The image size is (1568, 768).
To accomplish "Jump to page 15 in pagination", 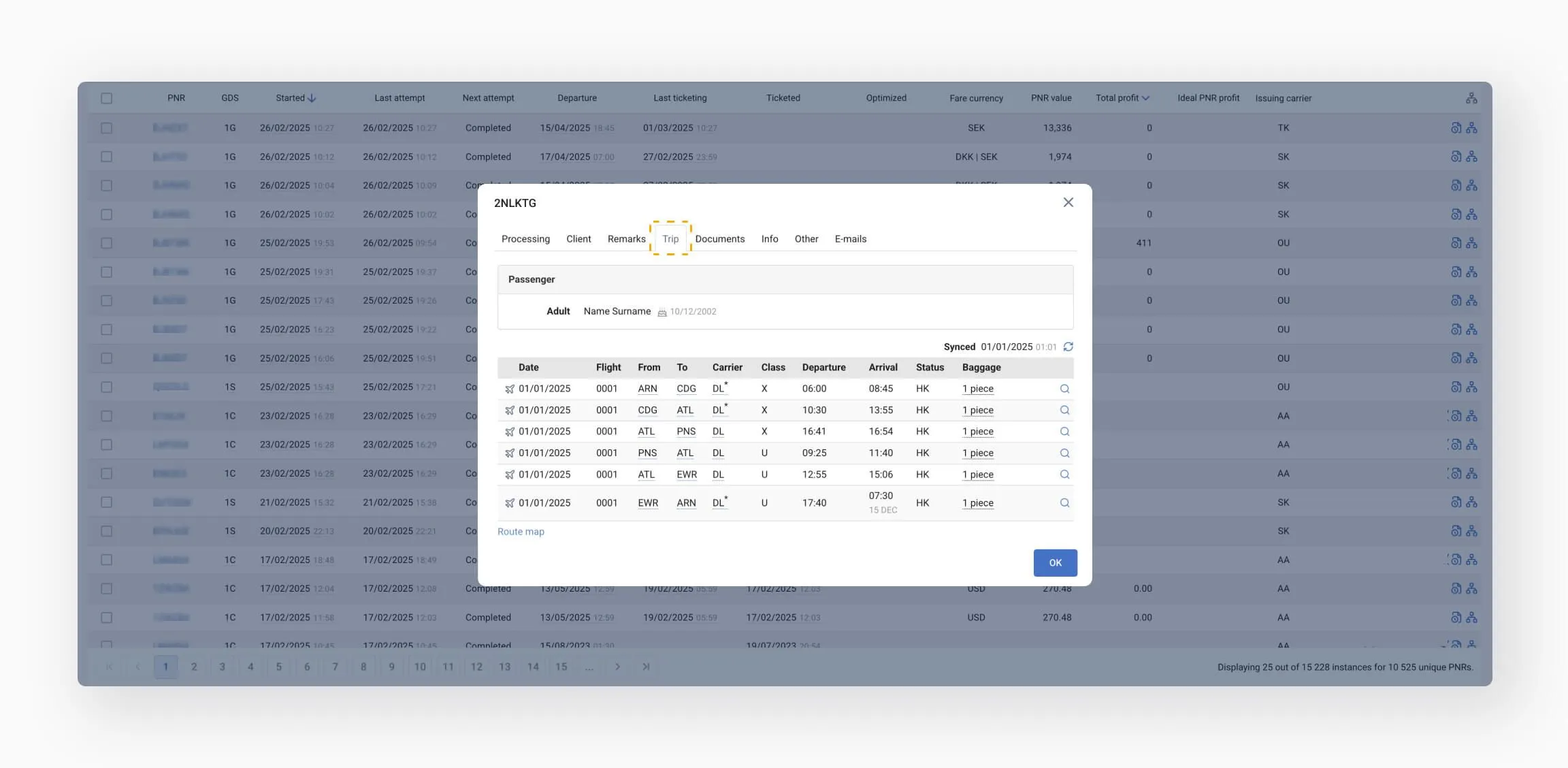I will (561, 667).
